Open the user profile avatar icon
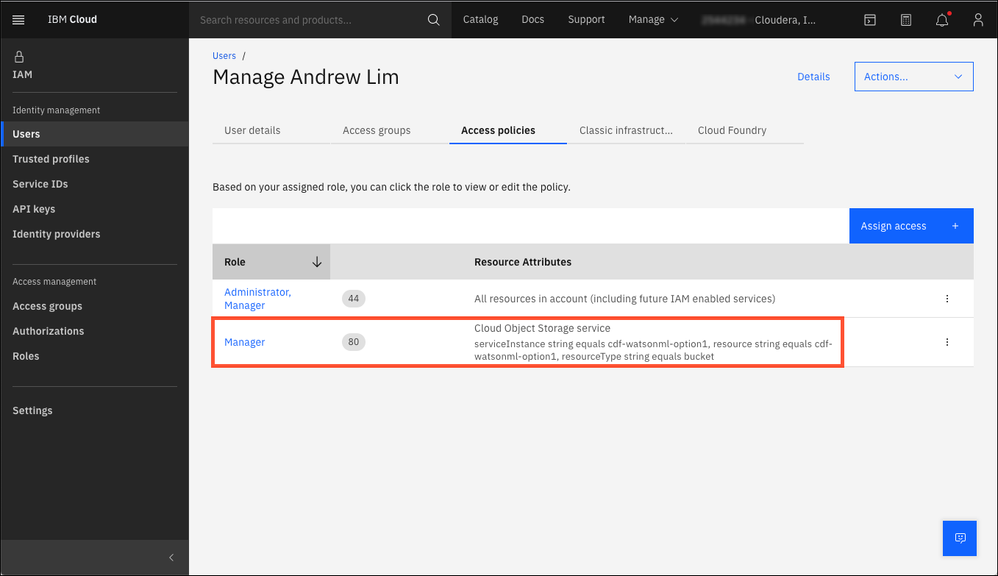The width and height of the screenshot is (998, 576). (978, 19)
